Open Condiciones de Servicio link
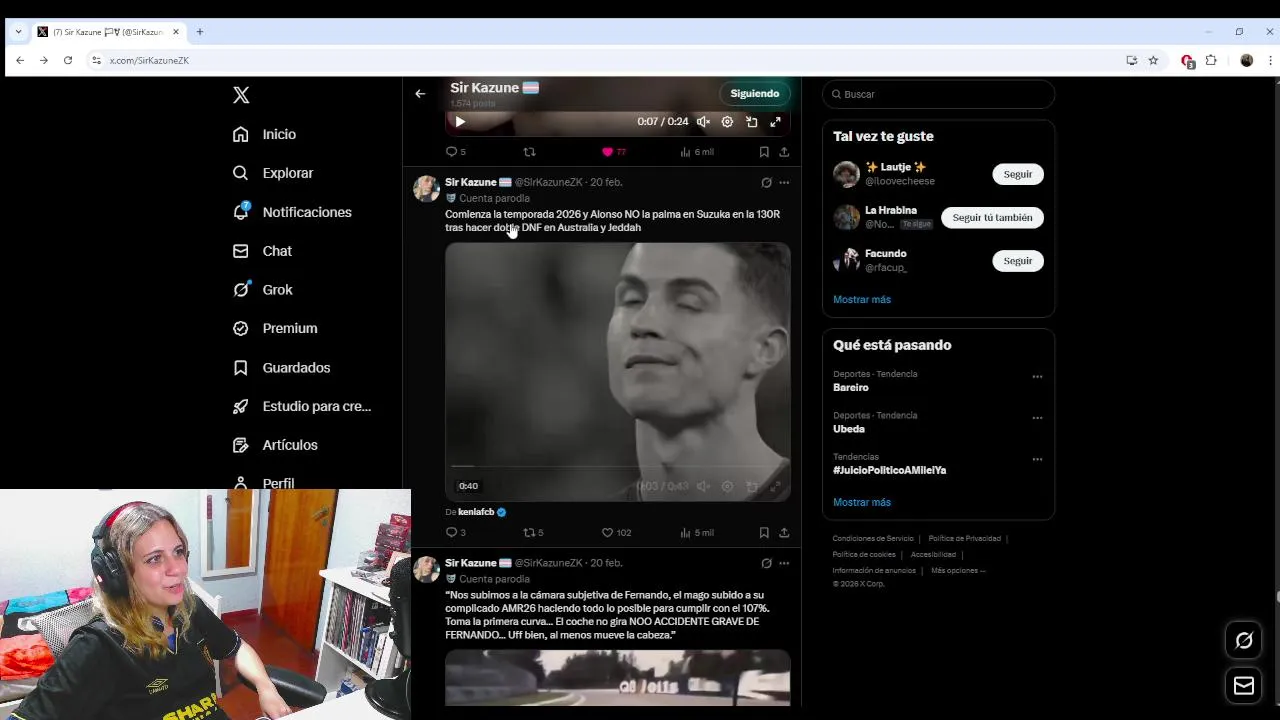1280x720 pixels. pyautogui.click(x=873, y=539)
